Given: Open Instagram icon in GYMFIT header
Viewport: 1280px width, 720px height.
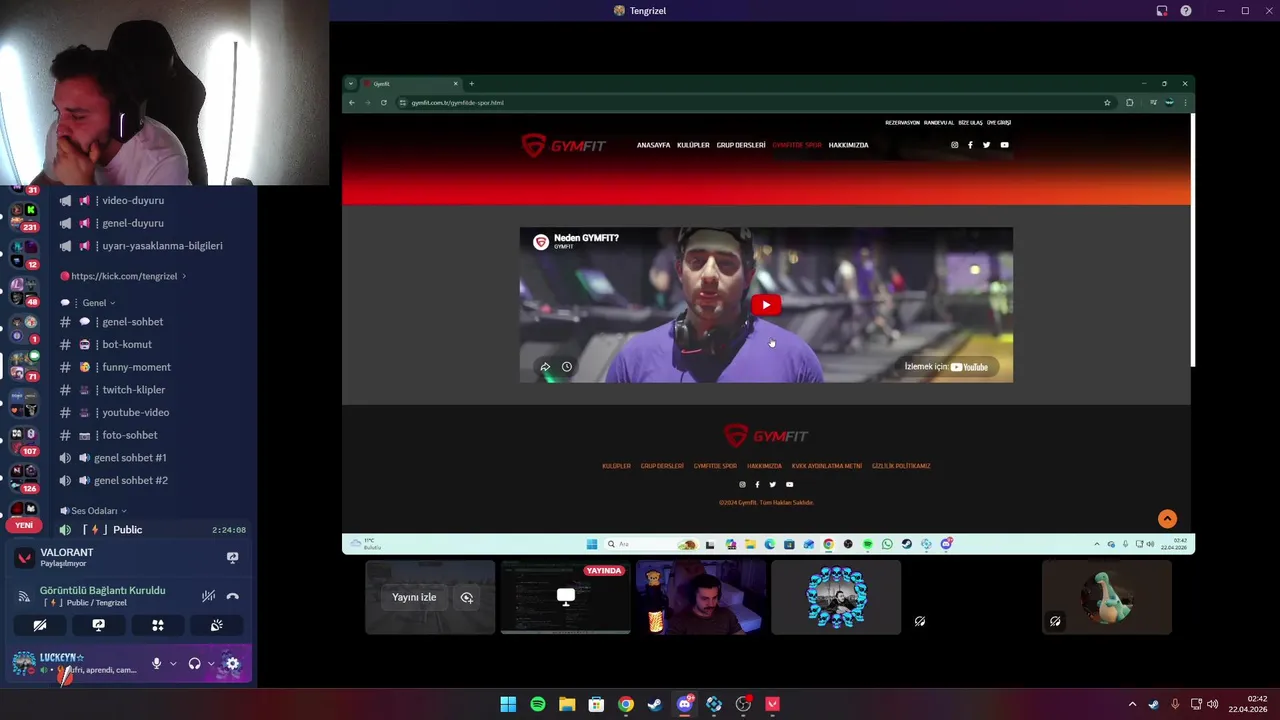Looking at the screenshot, I should click(954, 145).
